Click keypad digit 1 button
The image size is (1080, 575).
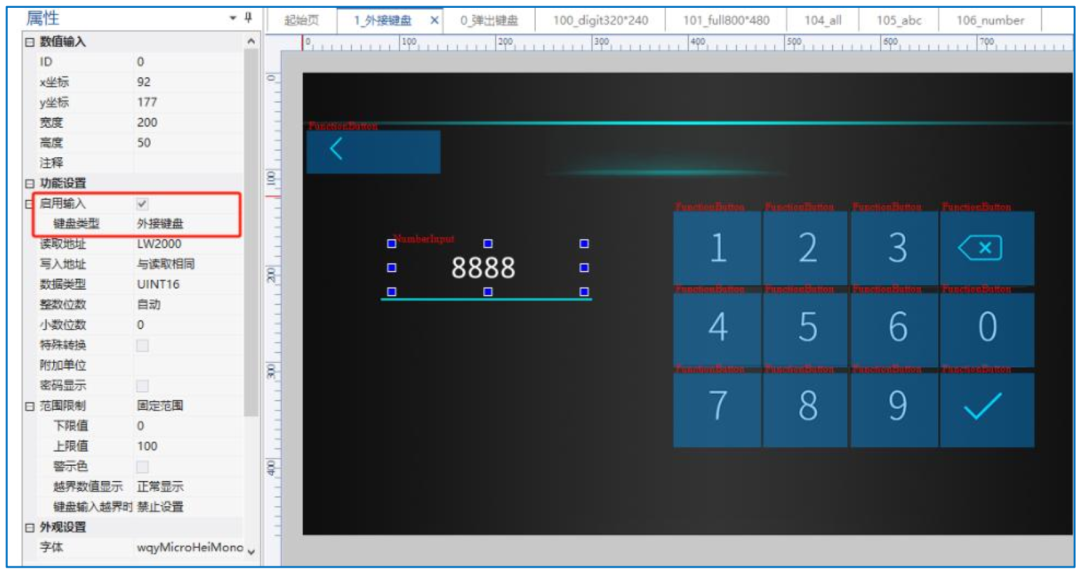pyautogui.click(x=717, y=248)
